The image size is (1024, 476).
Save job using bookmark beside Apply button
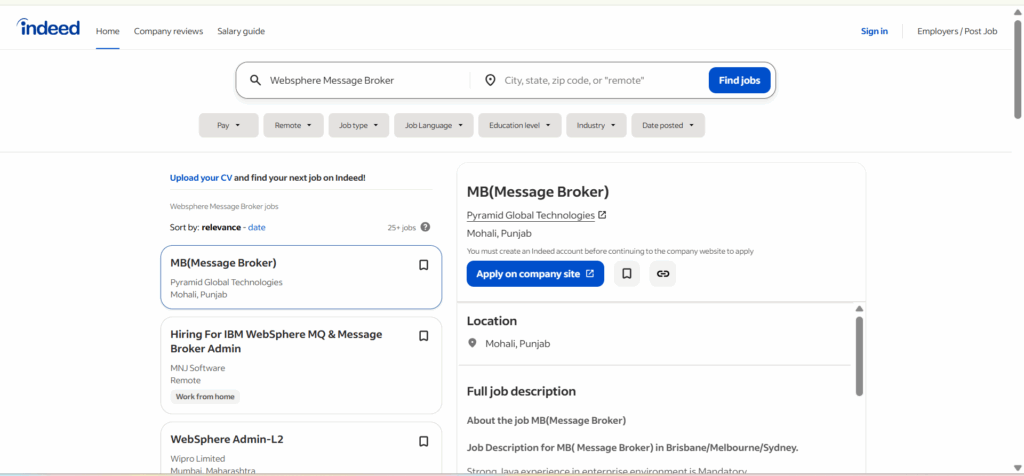[626, 274]
